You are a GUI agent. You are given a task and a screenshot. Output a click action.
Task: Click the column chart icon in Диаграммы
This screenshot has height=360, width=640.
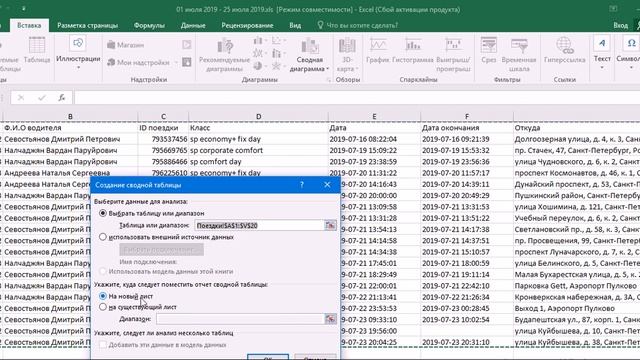click(258, 40)
